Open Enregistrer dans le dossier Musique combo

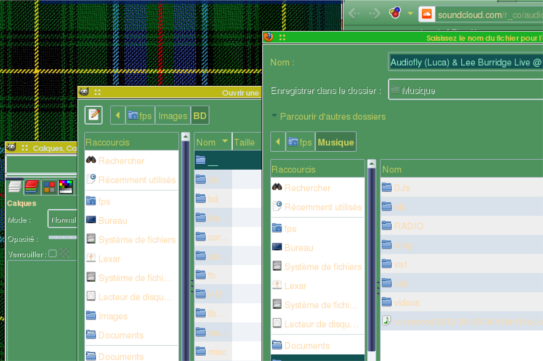pos(465,90)
